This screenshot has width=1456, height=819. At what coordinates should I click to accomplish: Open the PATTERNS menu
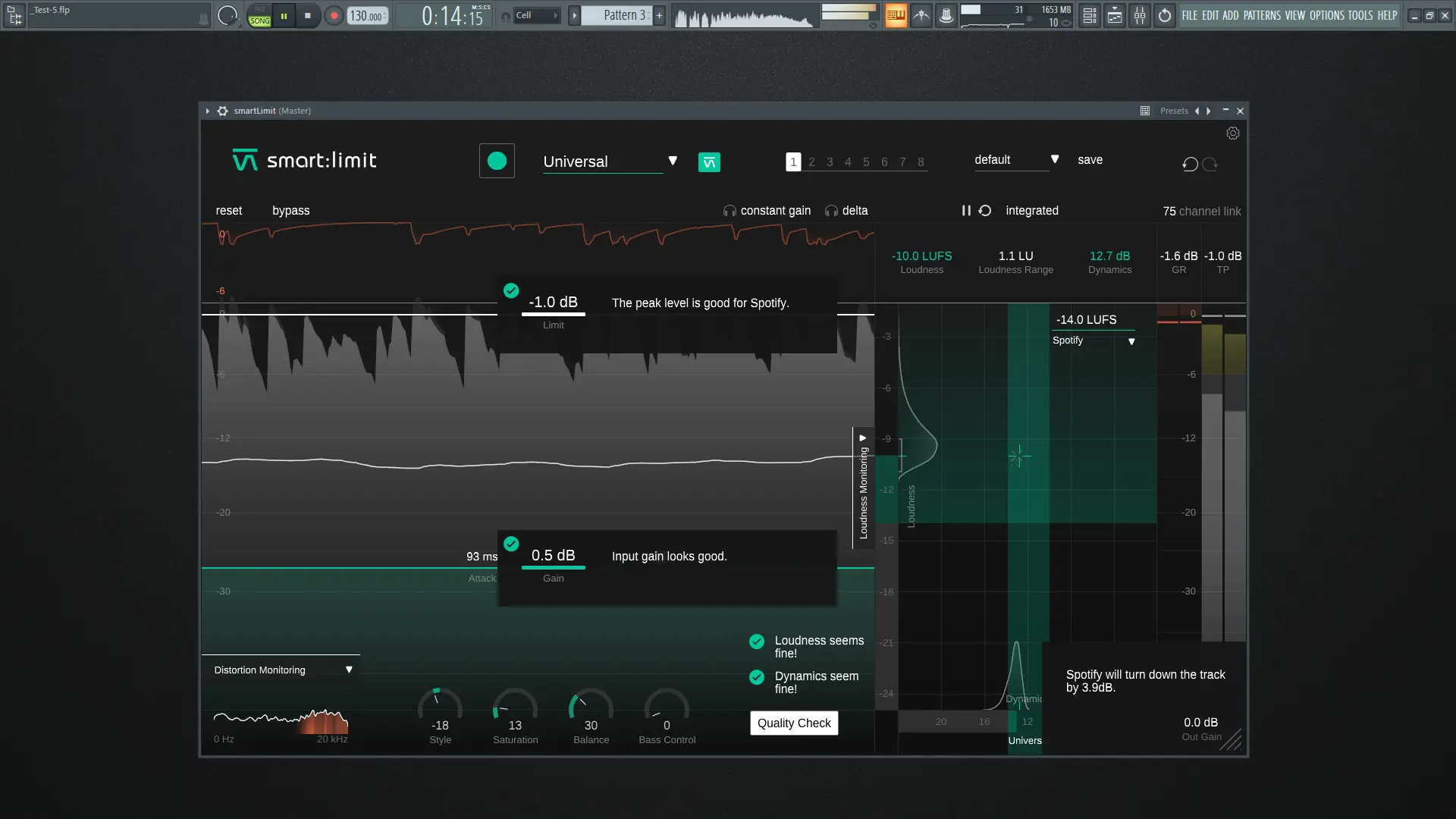tap(1262, 15)
